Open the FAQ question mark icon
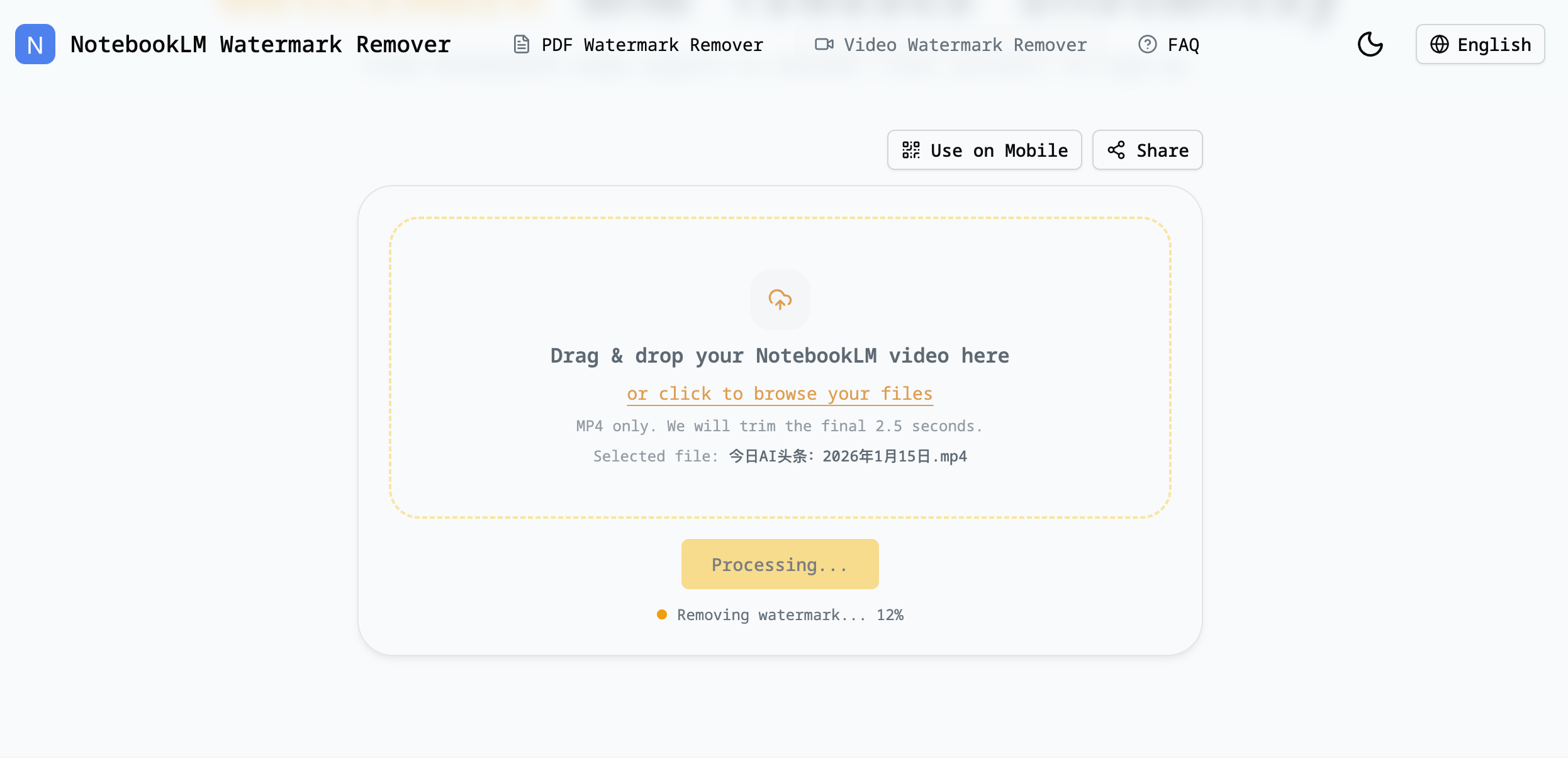The width and height of the screenshot is (1568, 758). coord(1146,44)
